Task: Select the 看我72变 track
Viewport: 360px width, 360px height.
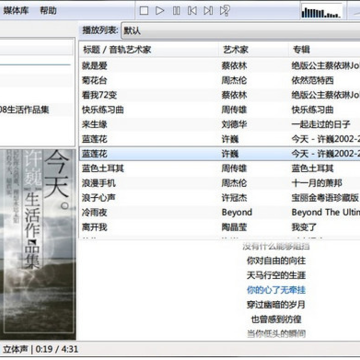Action: [x=99, y=95]
